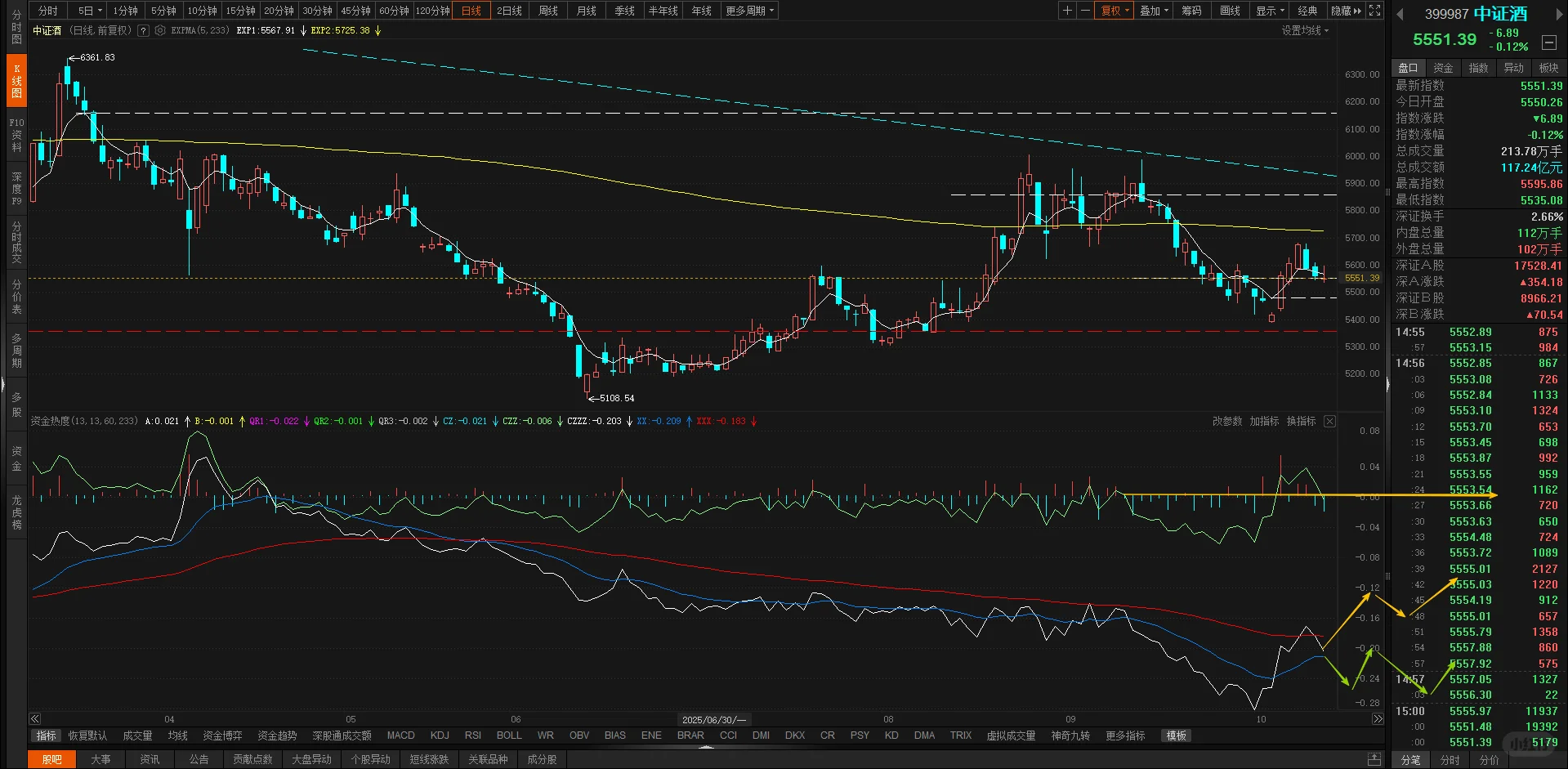This screenshot has height=769, width=1568.
Task: Open the F10资料 sidebar item
Action: click(x=16, y=135)
